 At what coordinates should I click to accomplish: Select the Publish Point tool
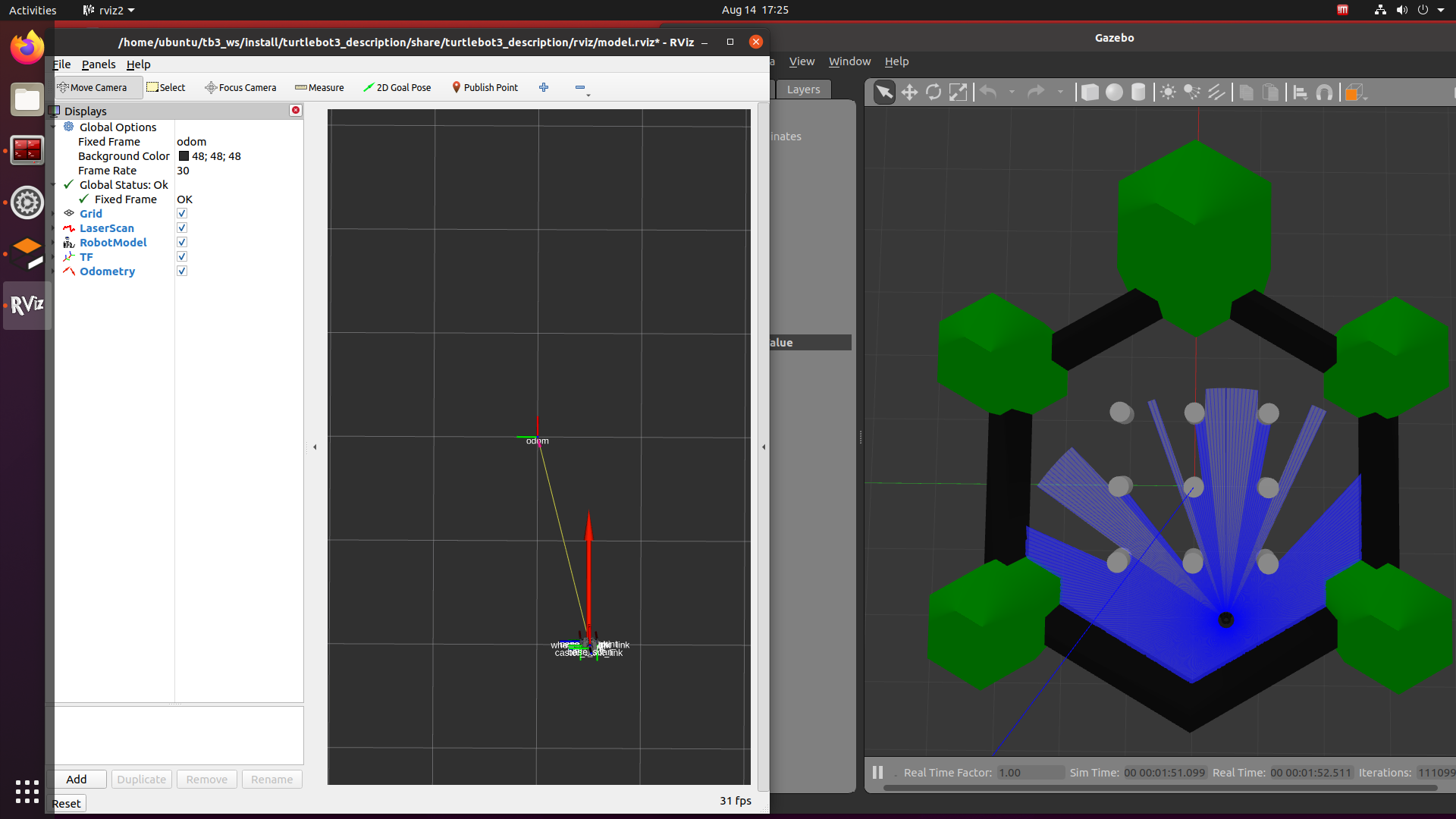(x=485, y=88)
